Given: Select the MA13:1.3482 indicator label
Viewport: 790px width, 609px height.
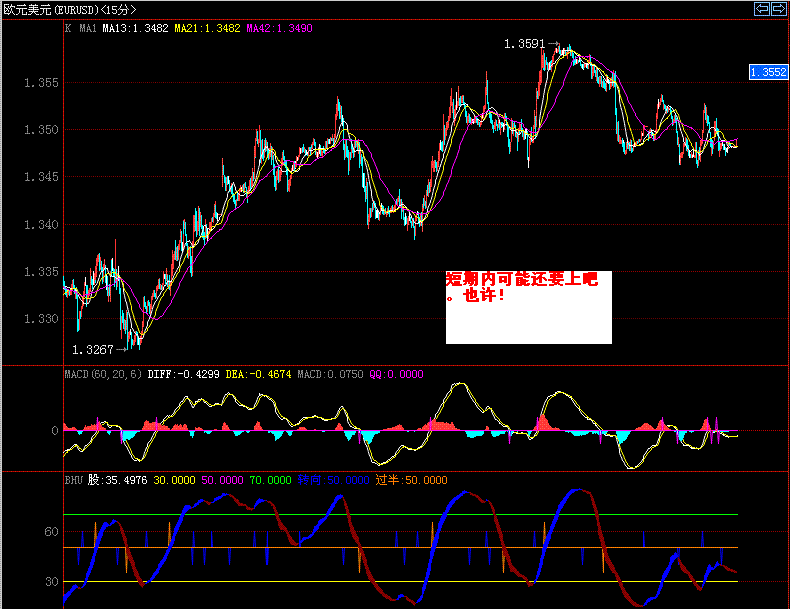Looking at the screenshot, I should (x=136, y=28).
